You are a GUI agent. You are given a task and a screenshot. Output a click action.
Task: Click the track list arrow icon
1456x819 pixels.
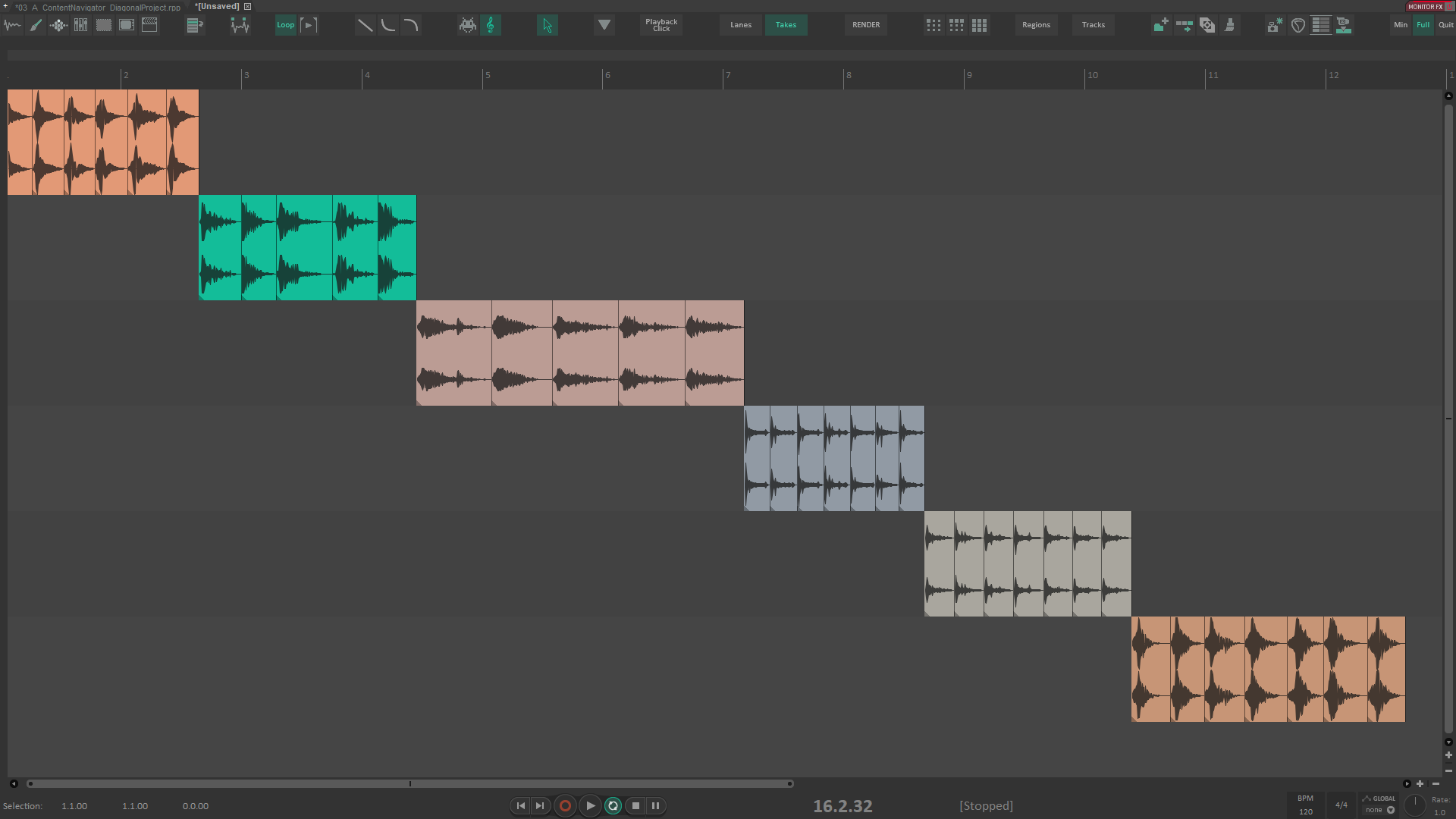(x=195, y=25)
